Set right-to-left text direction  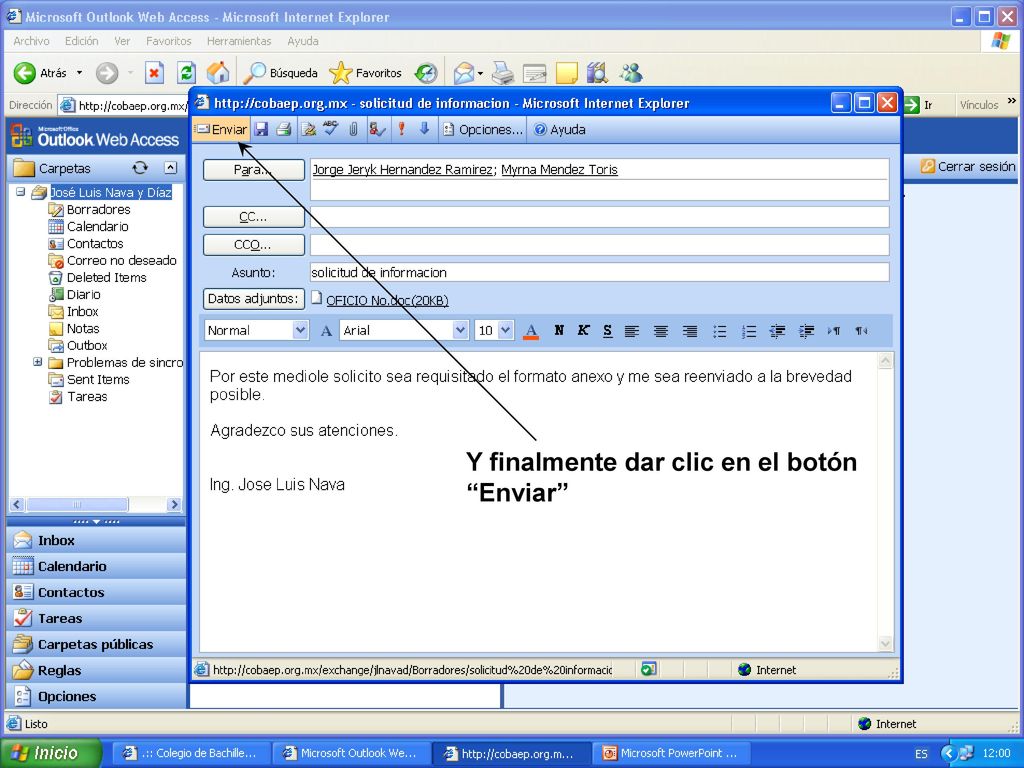click(x=861, y=331)
